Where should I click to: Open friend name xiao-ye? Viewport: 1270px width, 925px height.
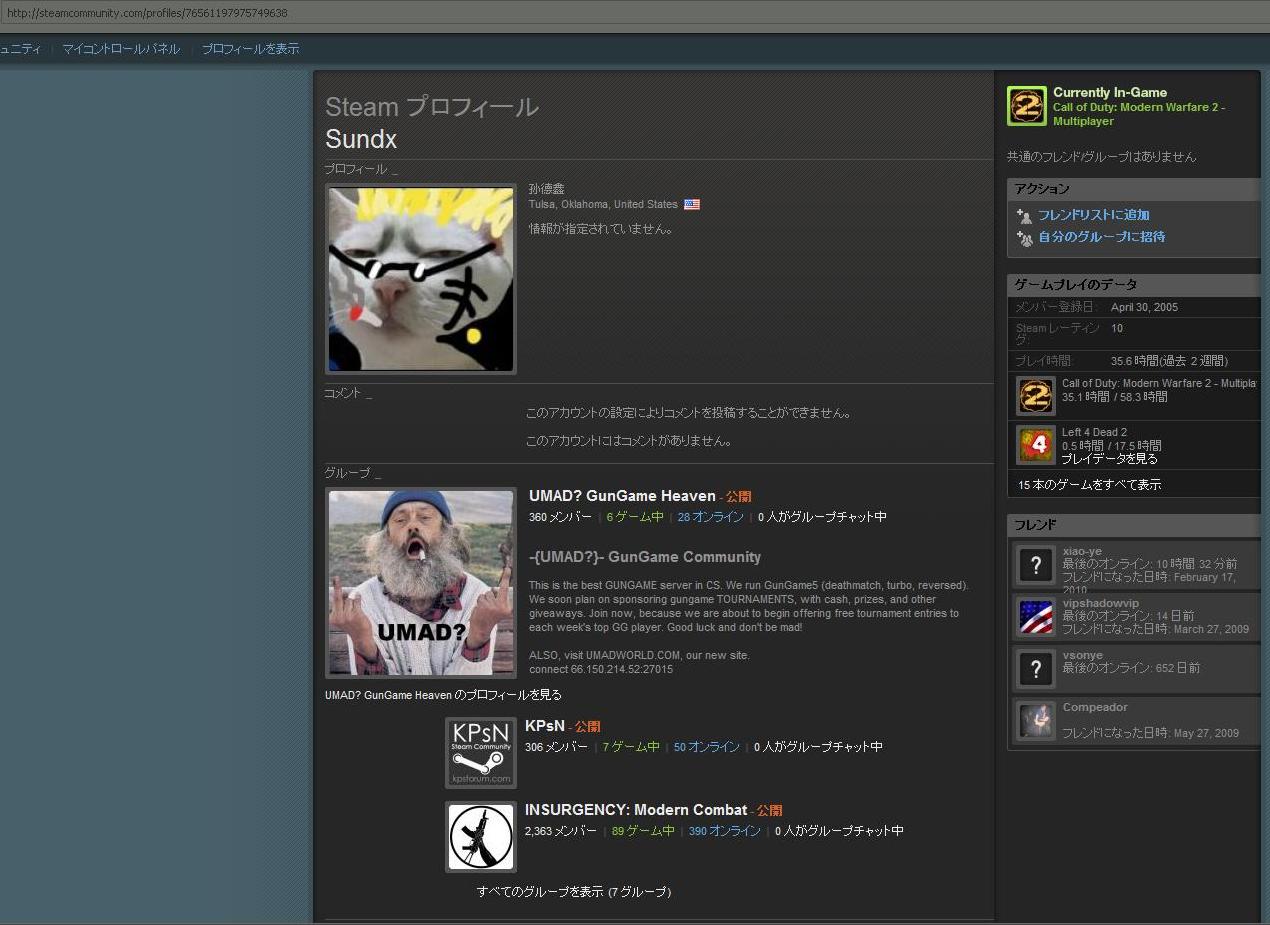click(x=1082, y=551)
